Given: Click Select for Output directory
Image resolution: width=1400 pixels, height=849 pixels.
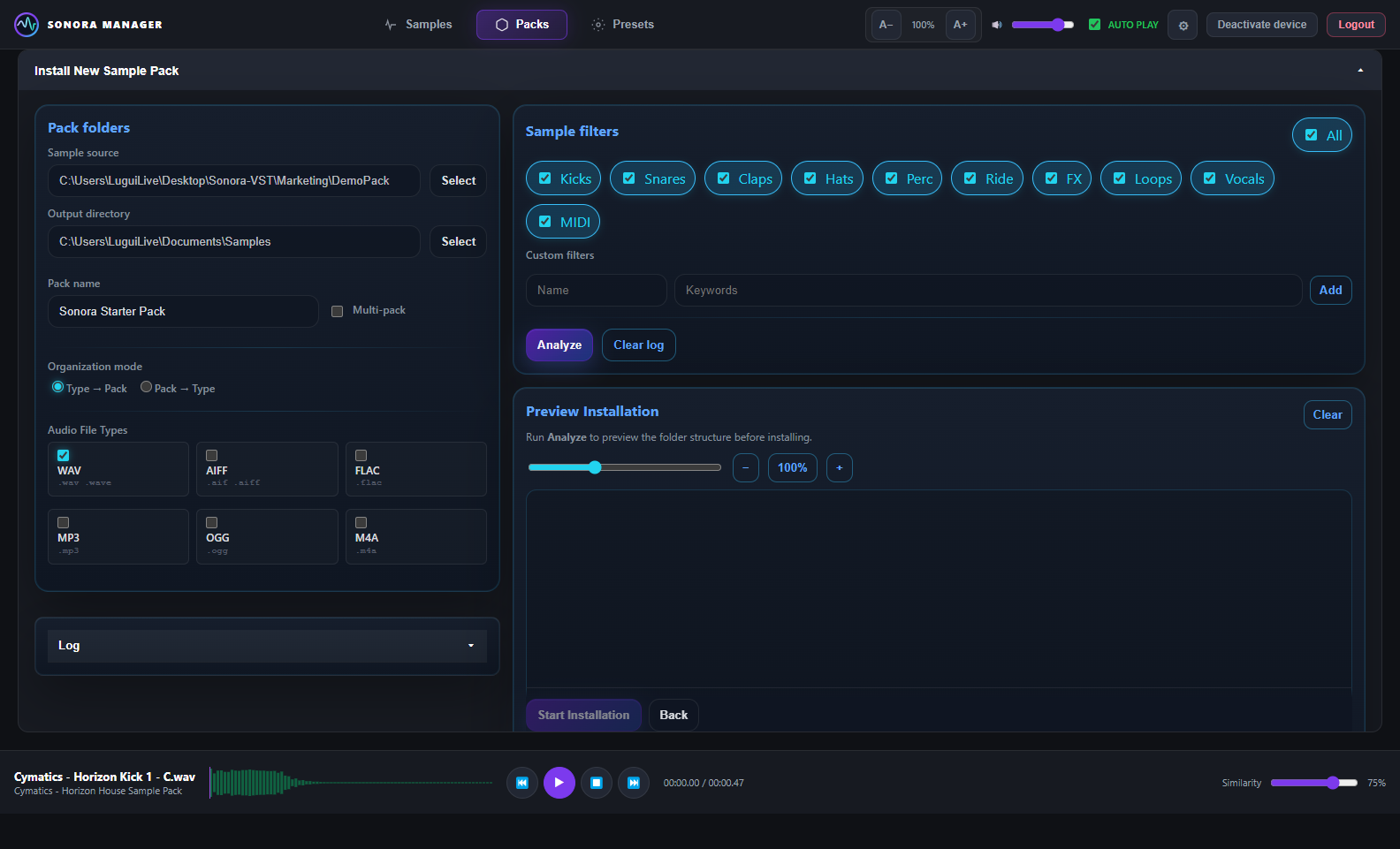Looking at the screenshot, I should tap(459, 241).
